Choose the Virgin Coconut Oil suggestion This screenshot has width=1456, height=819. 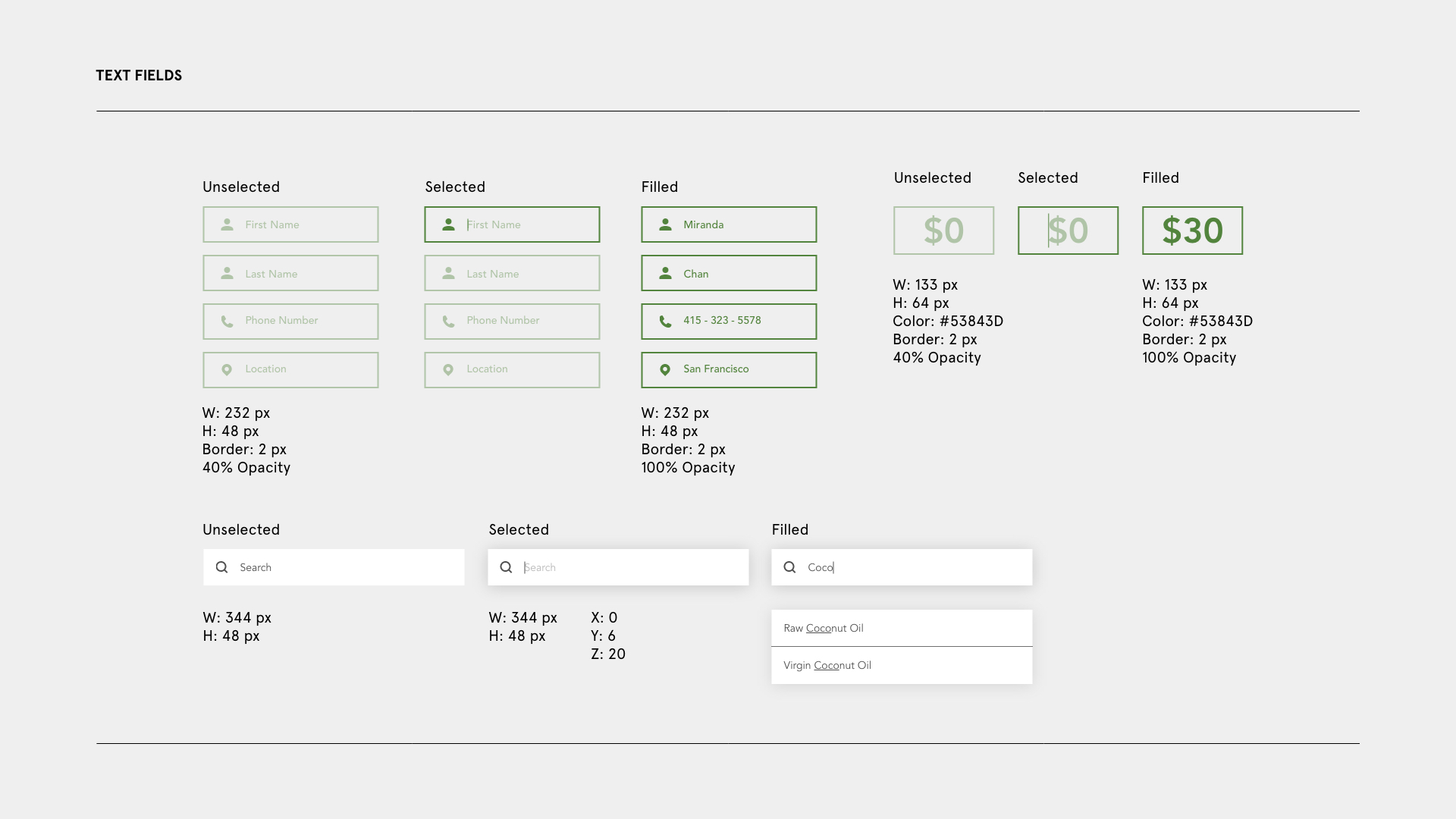click(x=901, y=665)
